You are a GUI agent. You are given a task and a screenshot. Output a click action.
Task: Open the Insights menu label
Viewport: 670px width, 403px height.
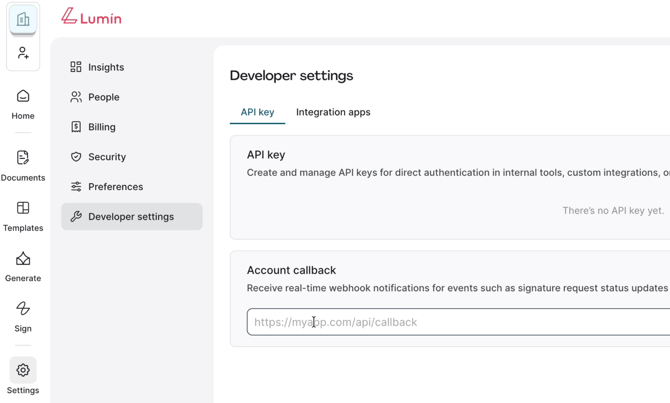(106, 67)
